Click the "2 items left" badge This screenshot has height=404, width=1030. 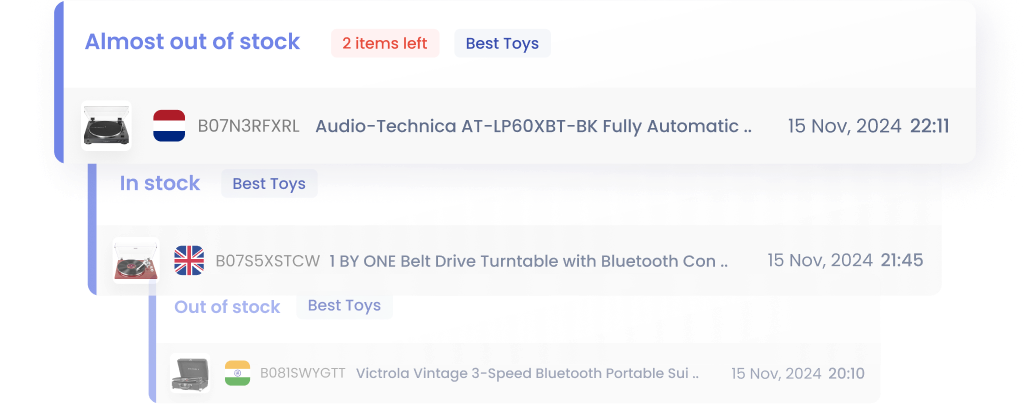pos(385,43)
